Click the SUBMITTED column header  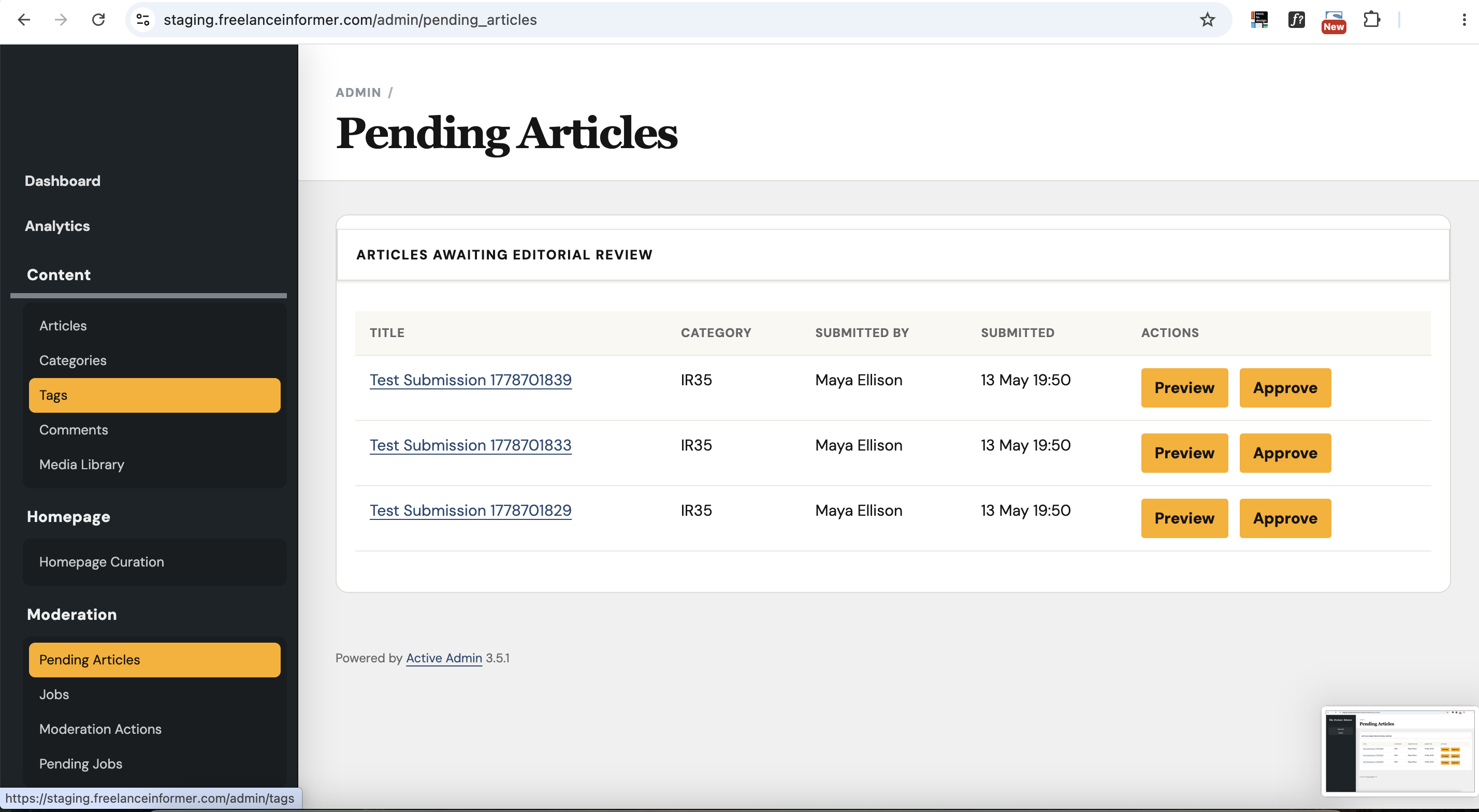(x=1018, y=333)
